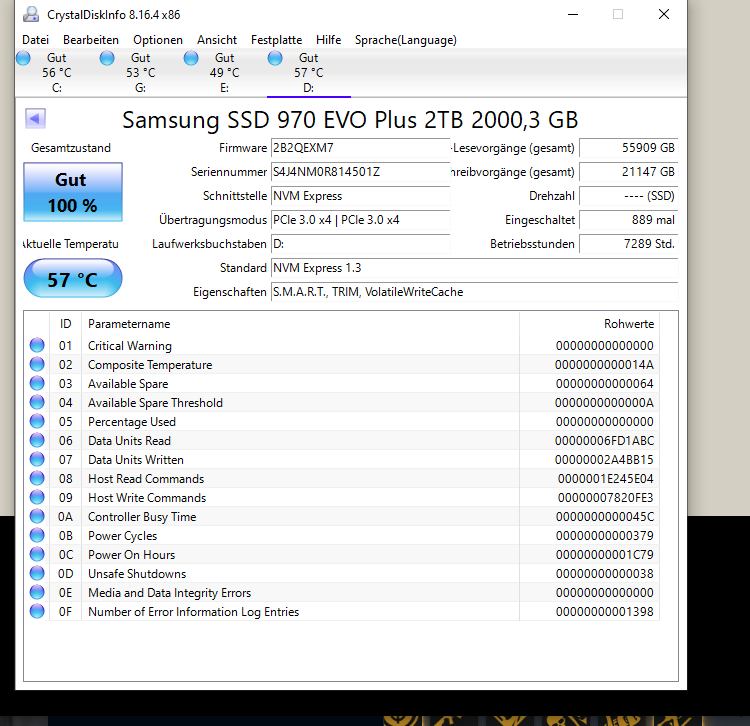Click status orb of Percentage Used row
Image resolution: width=750 pixels, height=726 pixels.
[37, 421]
